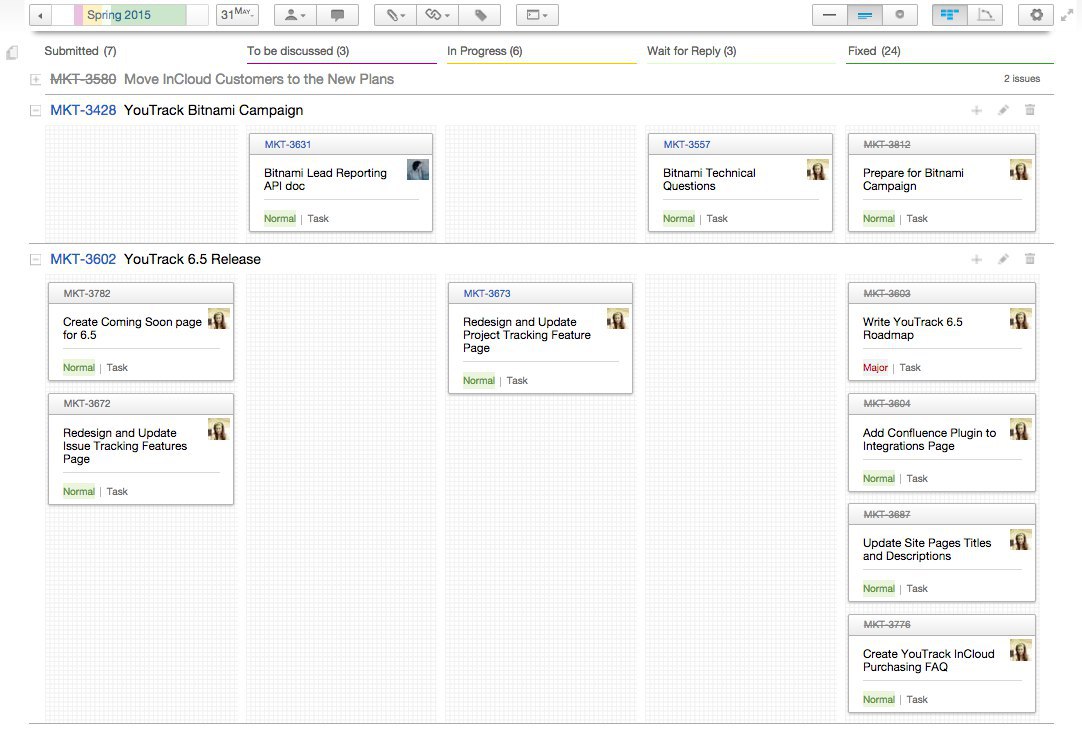This screenshot has width=1082, height=731.
Task: Edit the YouTrack 6.5 Release swimlane
Action: [1003, 260]
